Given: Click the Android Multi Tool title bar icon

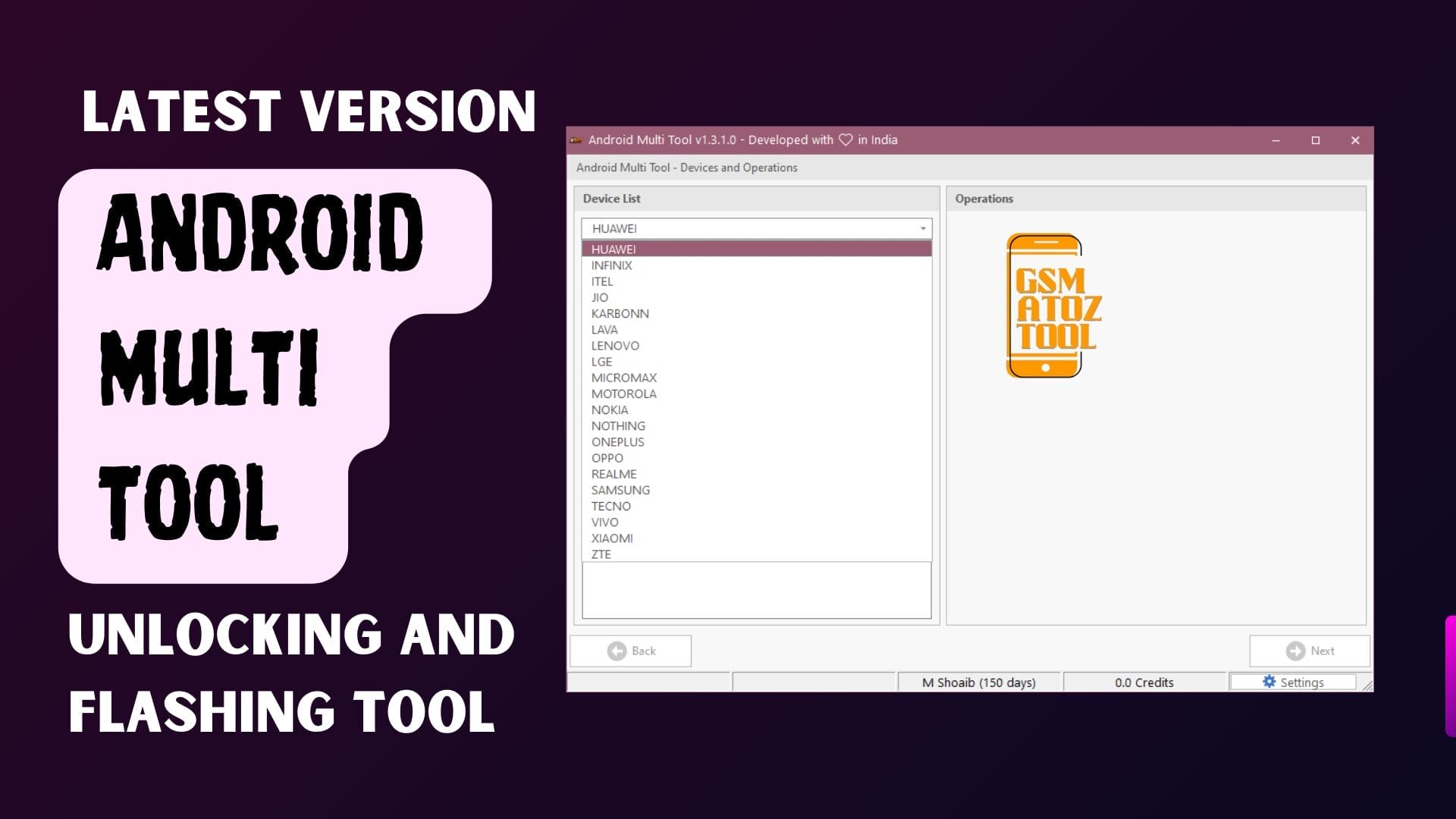Looking at the screenshot, I should [x=575, y=140].
